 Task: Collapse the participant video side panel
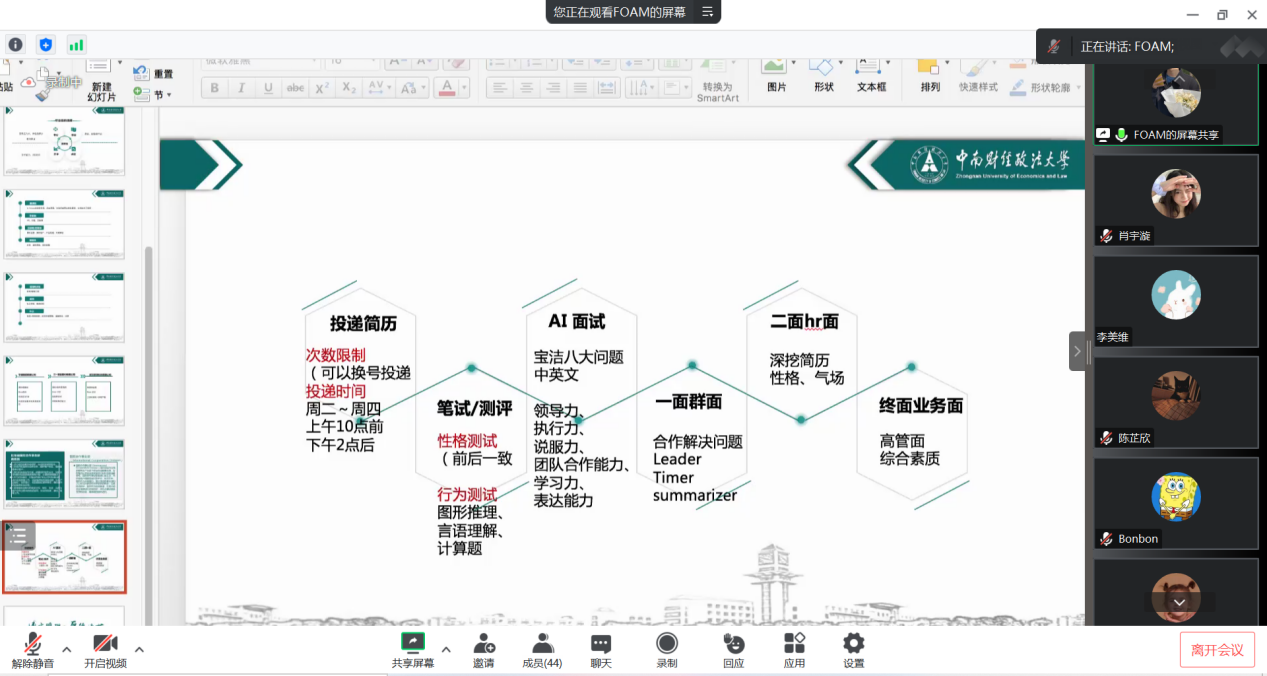pos(1077,351)
